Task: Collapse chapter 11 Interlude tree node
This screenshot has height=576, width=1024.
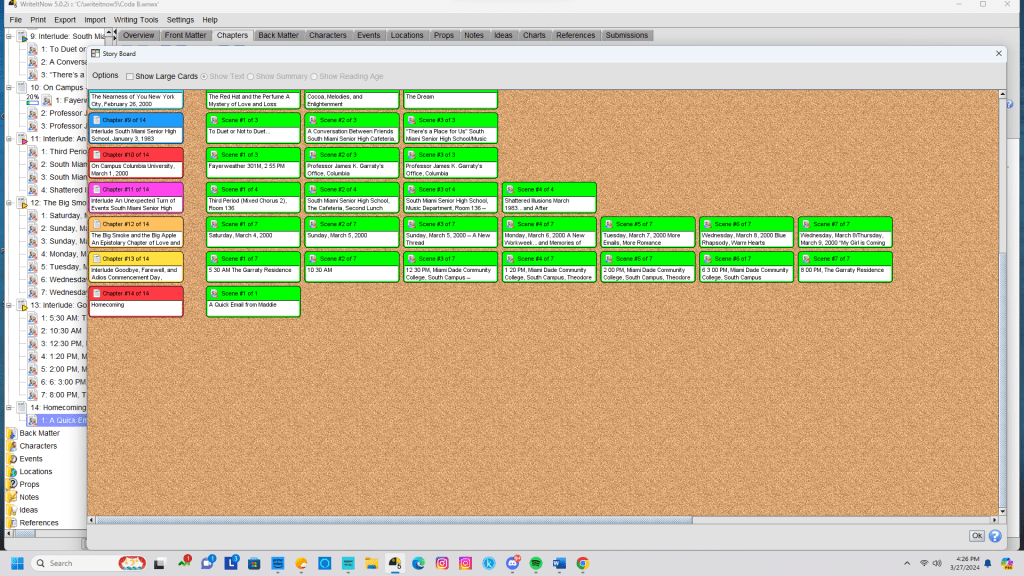Action: [x=9, y=139]
